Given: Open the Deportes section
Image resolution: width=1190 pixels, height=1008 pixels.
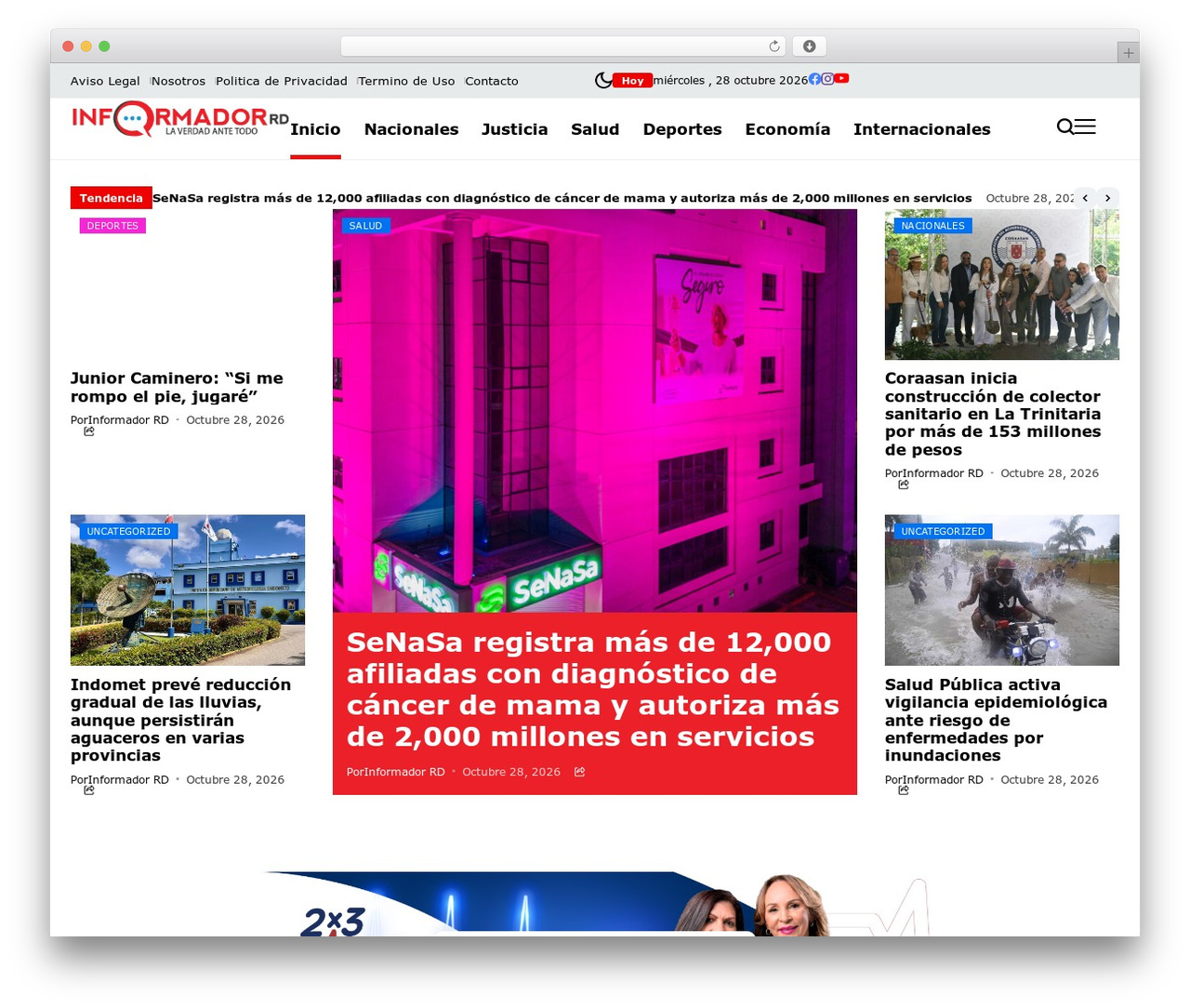Looking at the screenshot, I should [x=682, y=129].
